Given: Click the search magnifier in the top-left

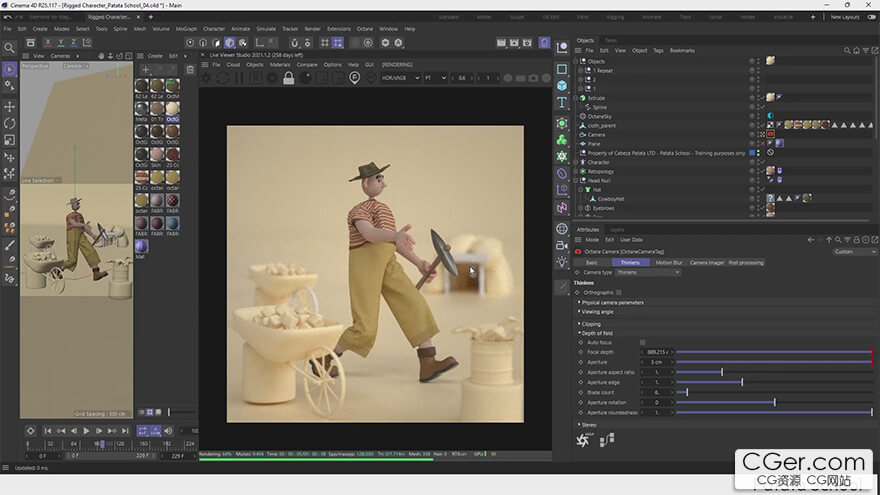Looking at the screenshot, I should (10, 48).
